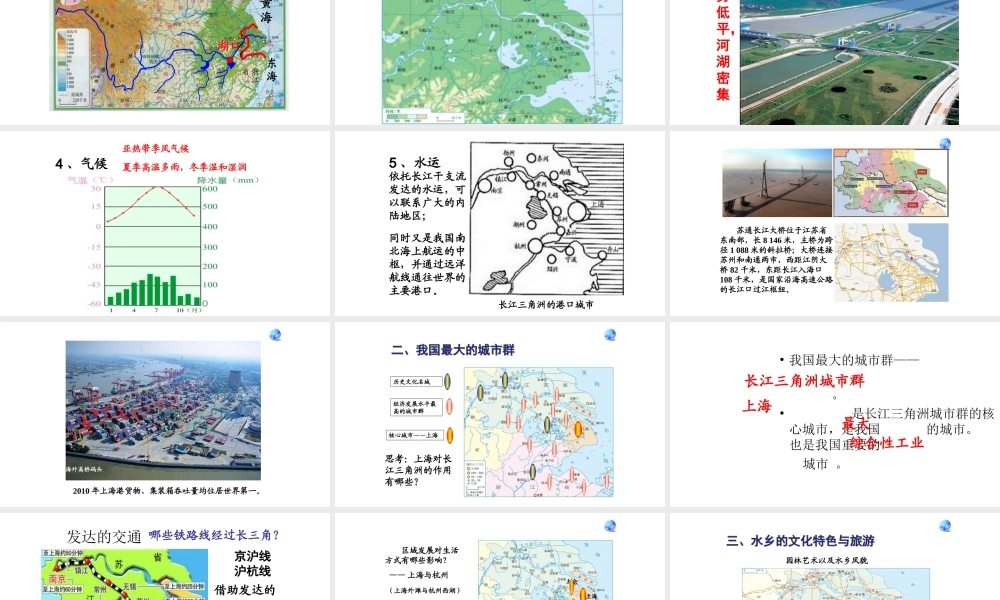
Task: Select the slide thumbnail titled 4、气候
Action: pos(165,223)
